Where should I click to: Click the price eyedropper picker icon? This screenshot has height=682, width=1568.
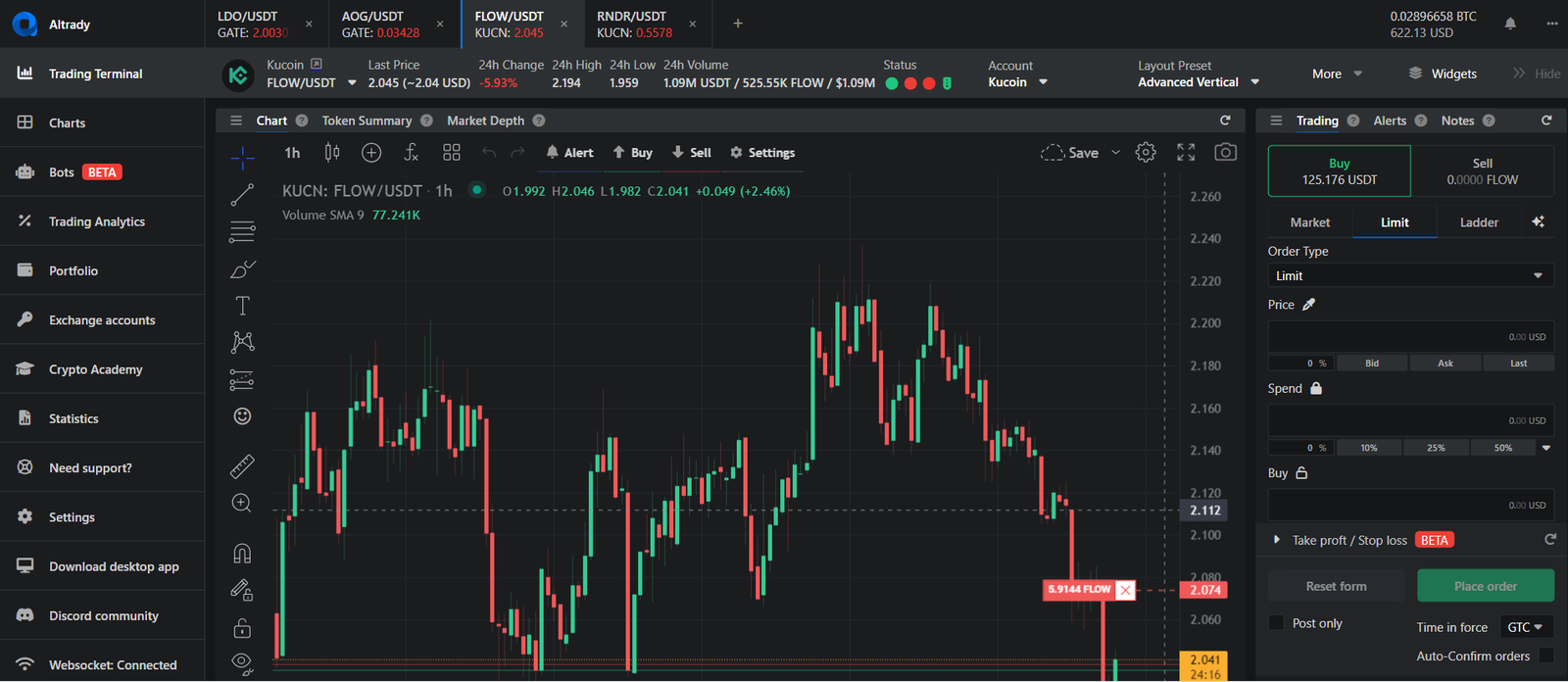[1308, 305]
